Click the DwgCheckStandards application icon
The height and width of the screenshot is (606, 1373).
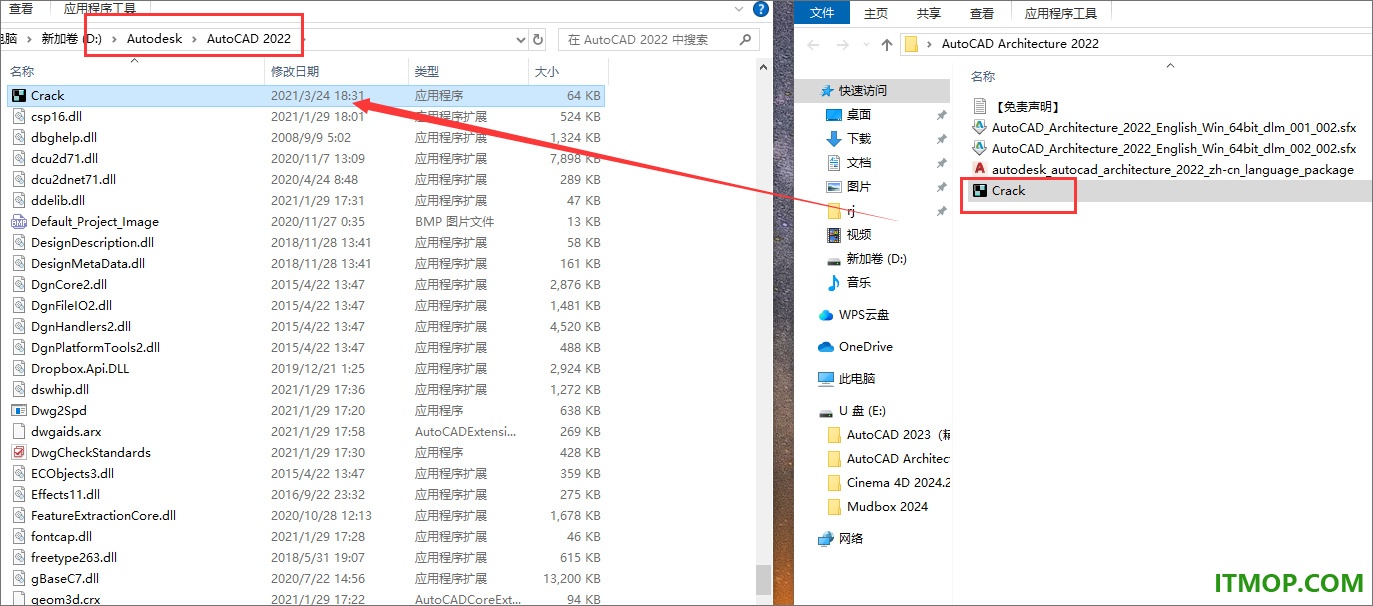[19, 453]
